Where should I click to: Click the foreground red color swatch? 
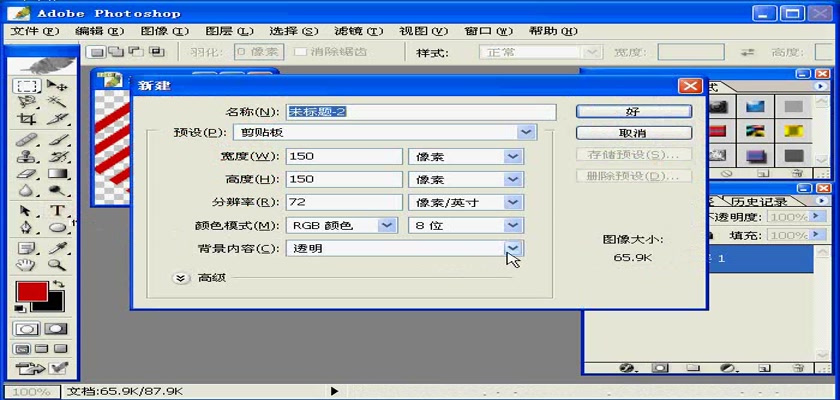32,291
